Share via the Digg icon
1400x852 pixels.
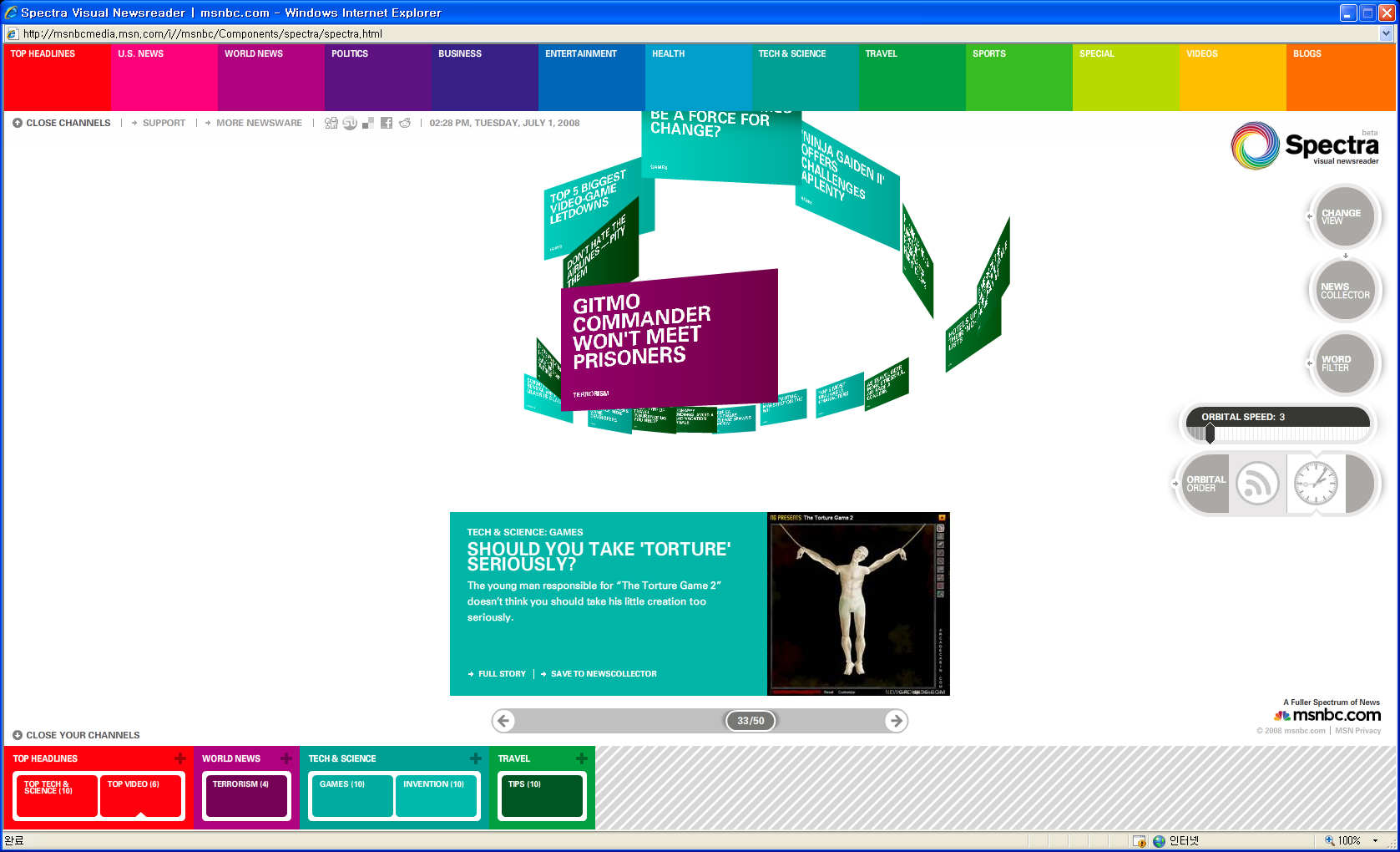pos(331,123)
